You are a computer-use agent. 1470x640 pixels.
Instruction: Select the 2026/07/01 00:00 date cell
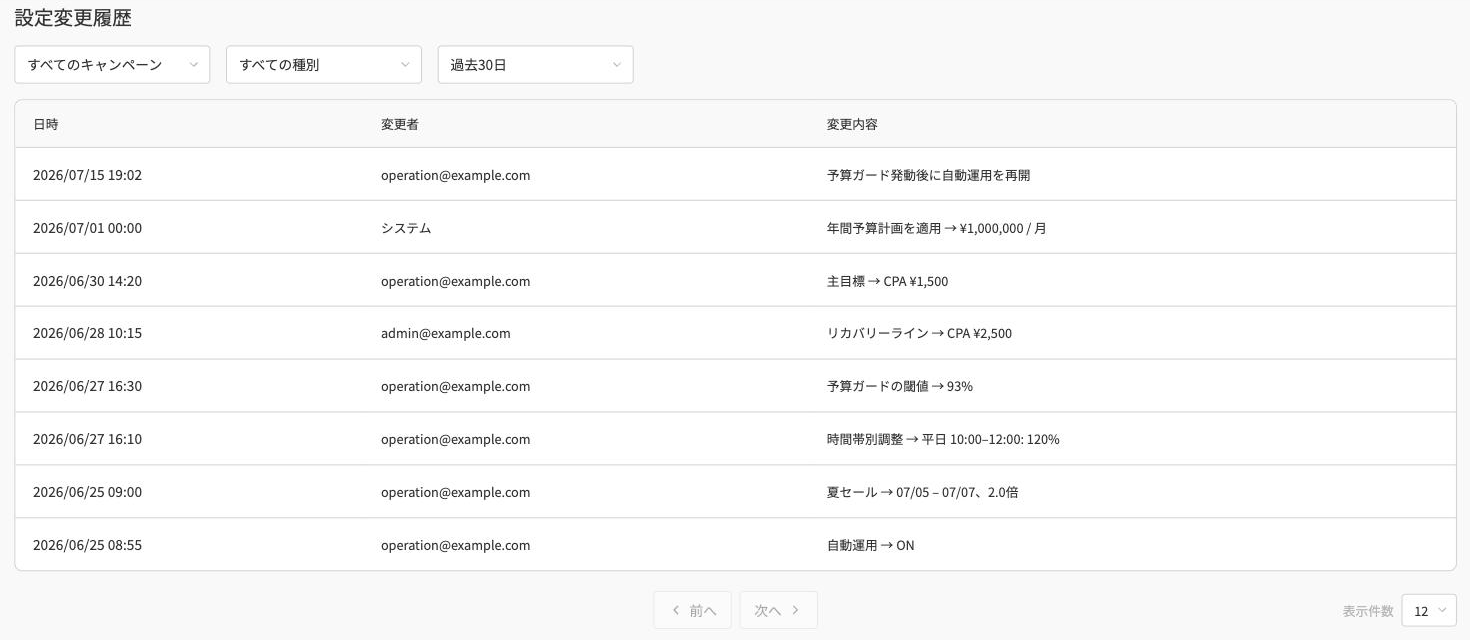click(88, 228)
